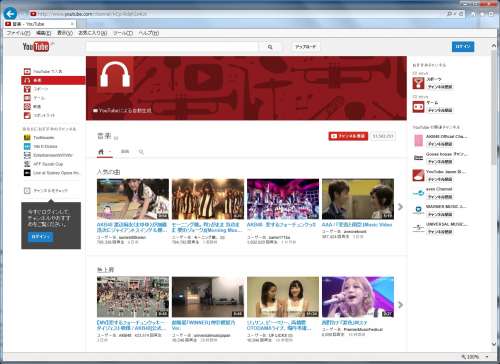Click the page scrollbar up arrow
The height and width of the screenshot is (364, 500).
pos(494,46)
